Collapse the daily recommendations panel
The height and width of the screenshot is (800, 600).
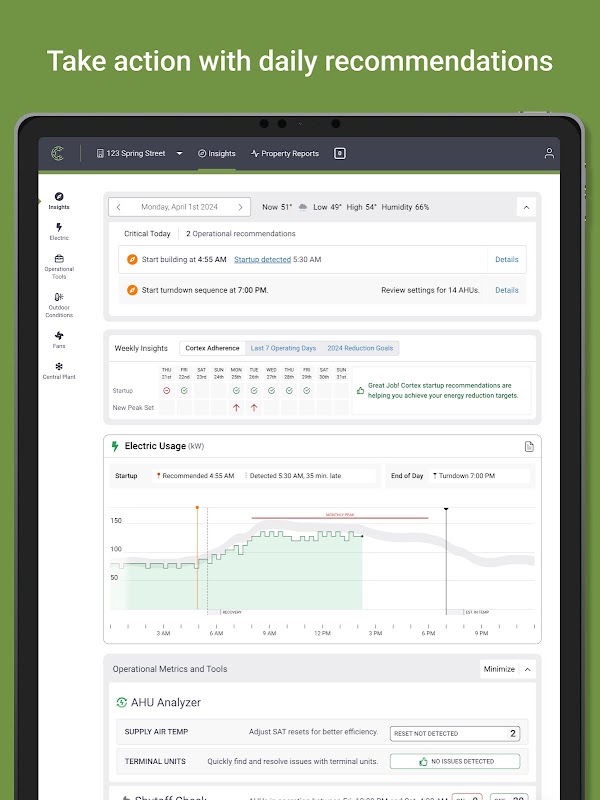coord(526,207)
